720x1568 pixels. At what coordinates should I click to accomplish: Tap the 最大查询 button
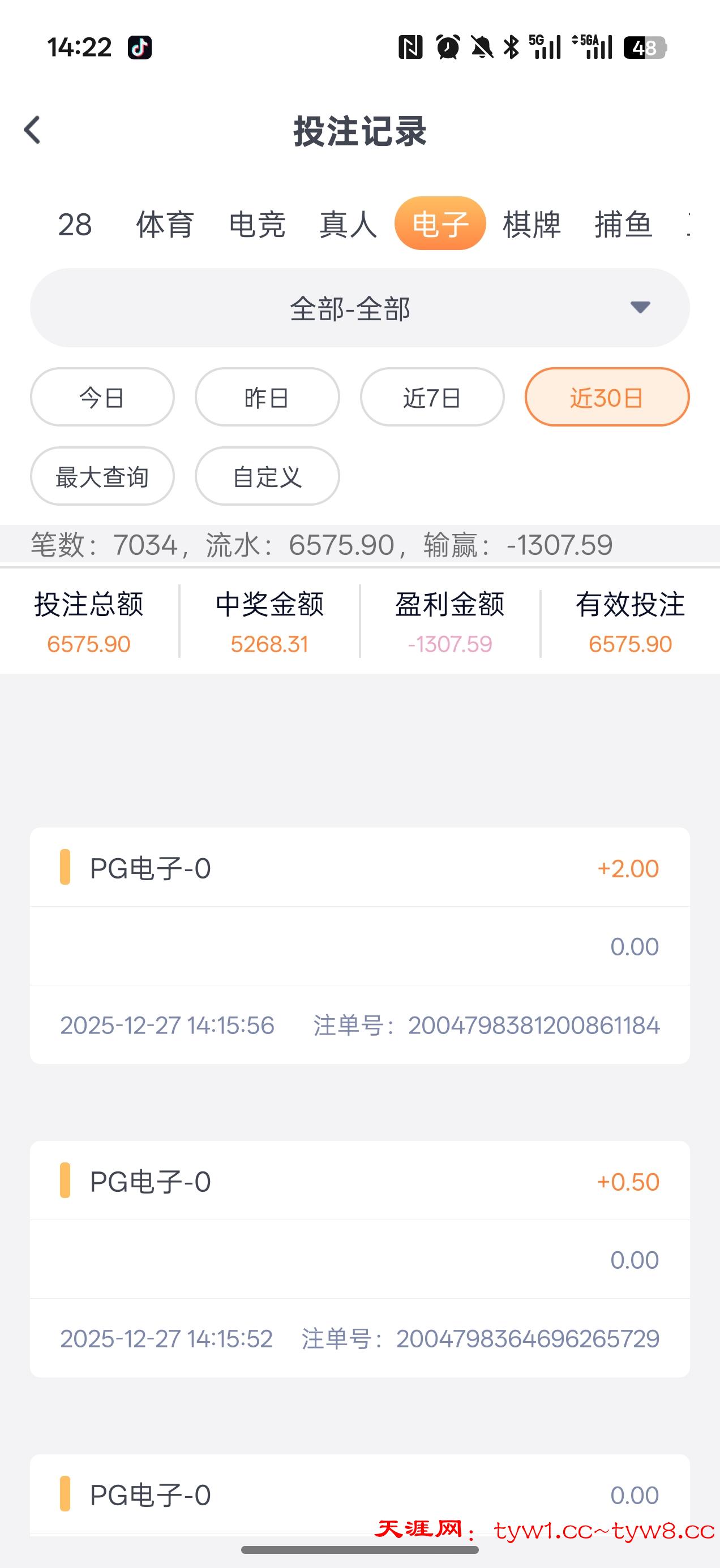pyautogui.click(x=102, y=477)
